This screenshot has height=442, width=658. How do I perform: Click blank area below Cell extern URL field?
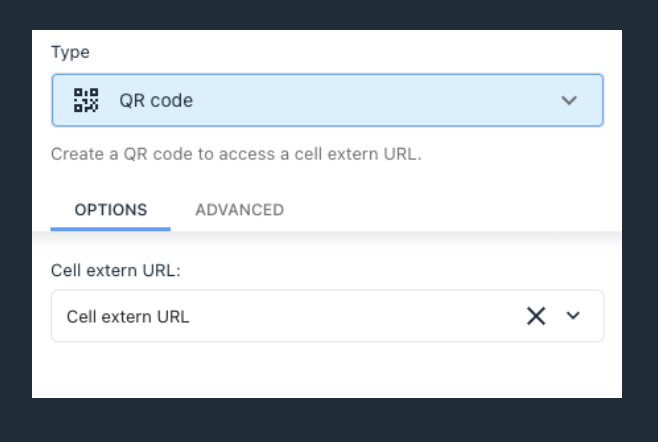click(327, 369)
